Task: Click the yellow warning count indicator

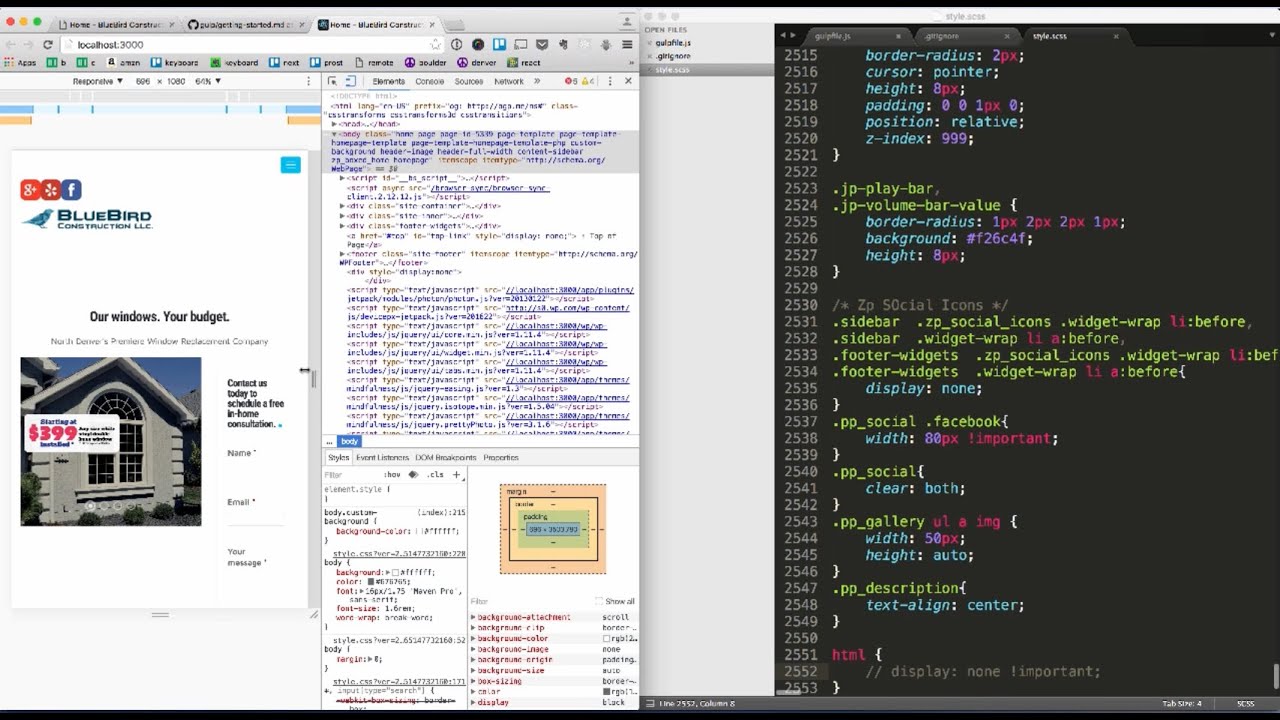Action: click(588, 81)
